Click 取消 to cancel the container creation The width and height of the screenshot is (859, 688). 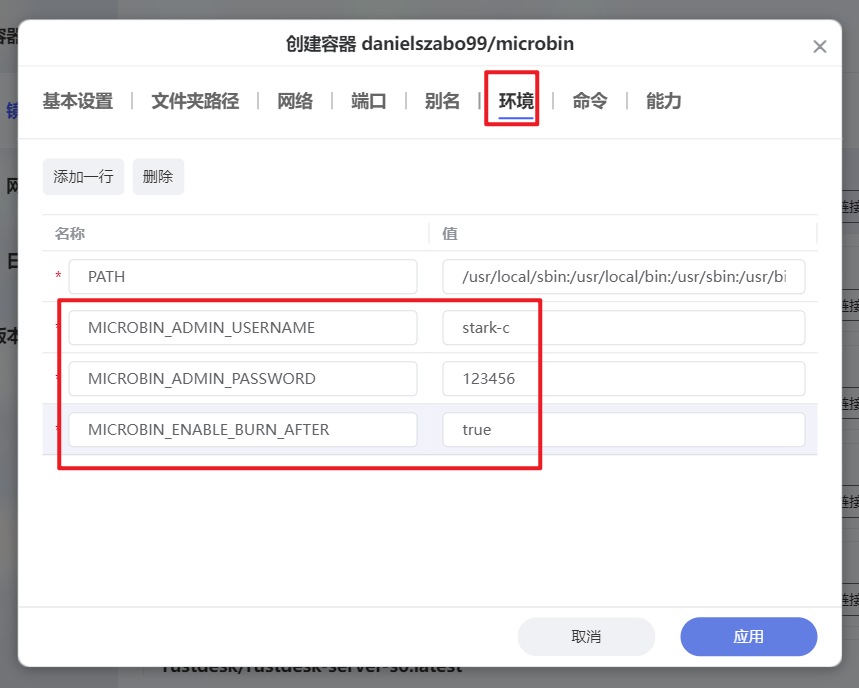pyautogui.click(x=586, y=636)
